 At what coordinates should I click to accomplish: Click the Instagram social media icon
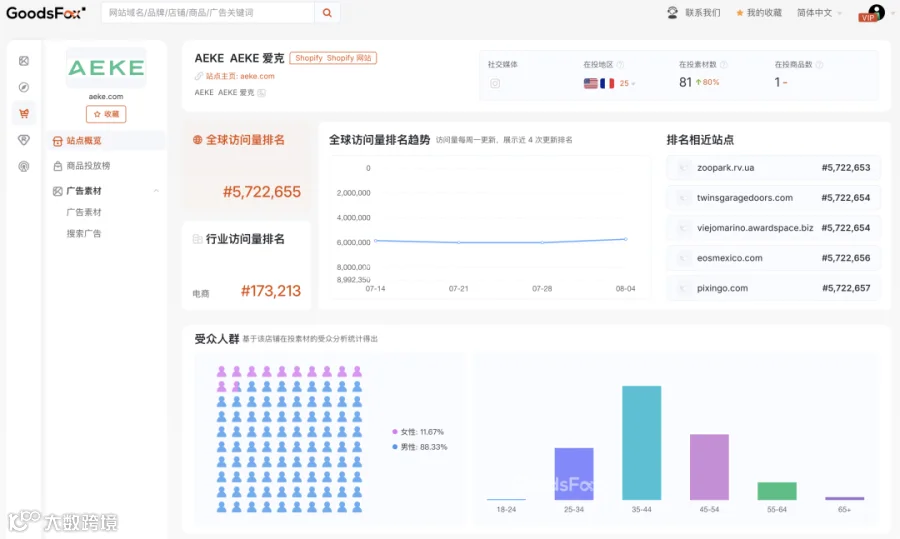495,83
